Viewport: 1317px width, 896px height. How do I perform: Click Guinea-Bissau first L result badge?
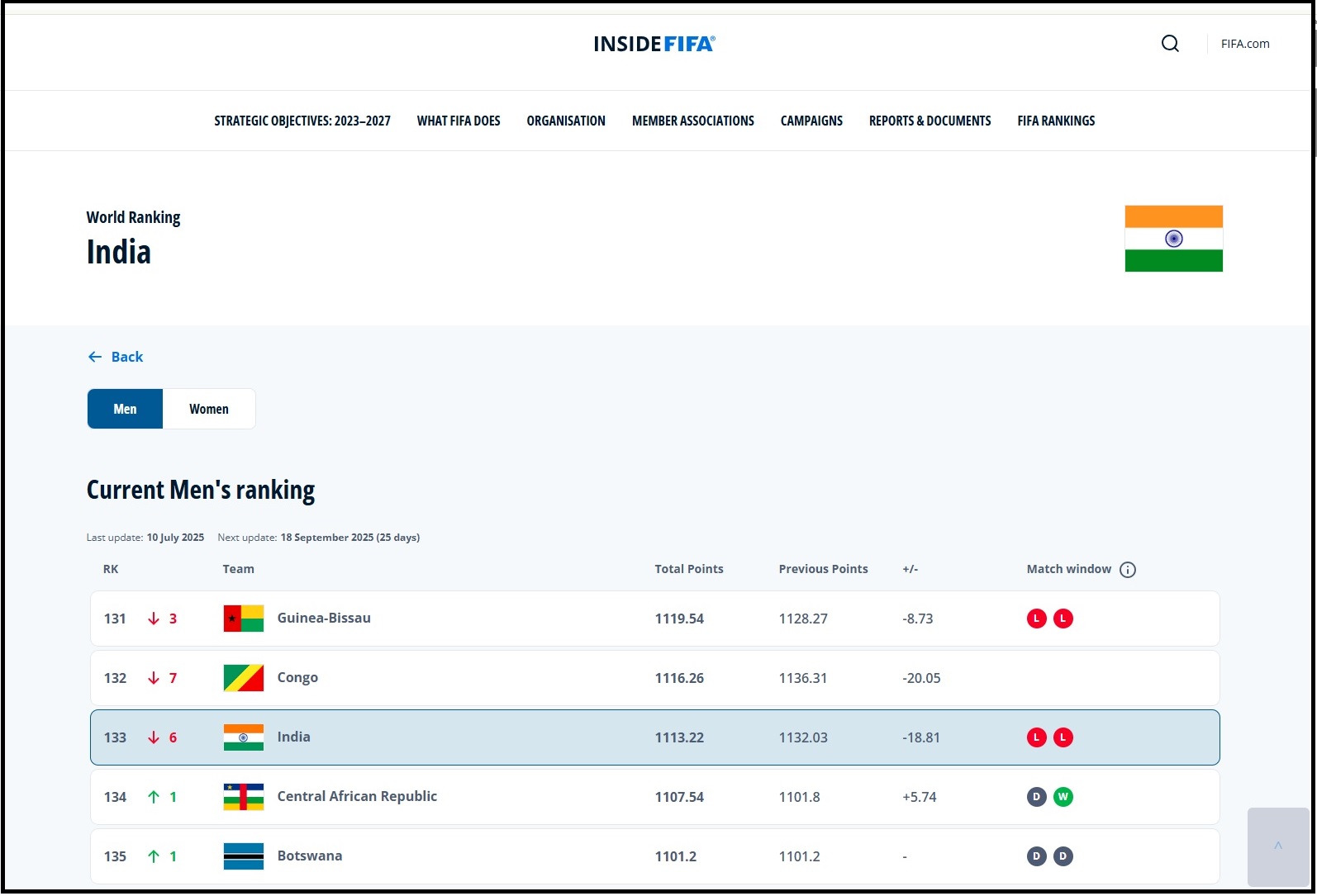[1036, 619]
